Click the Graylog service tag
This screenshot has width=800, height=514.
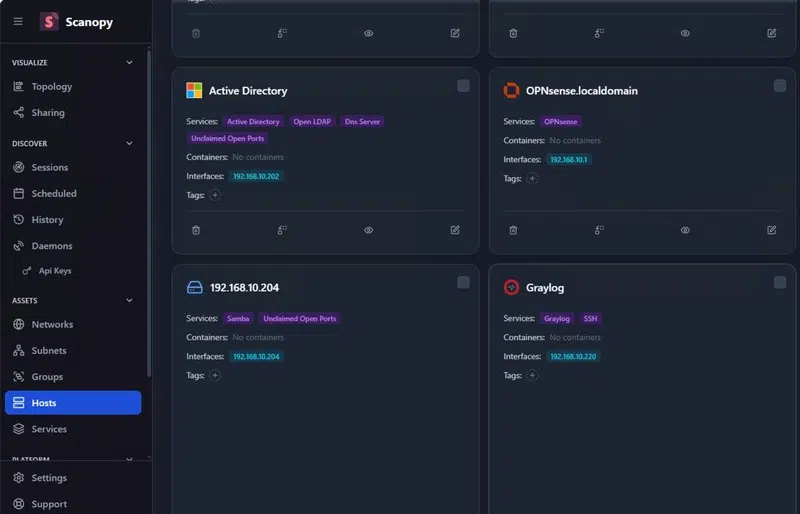[557, 319]
